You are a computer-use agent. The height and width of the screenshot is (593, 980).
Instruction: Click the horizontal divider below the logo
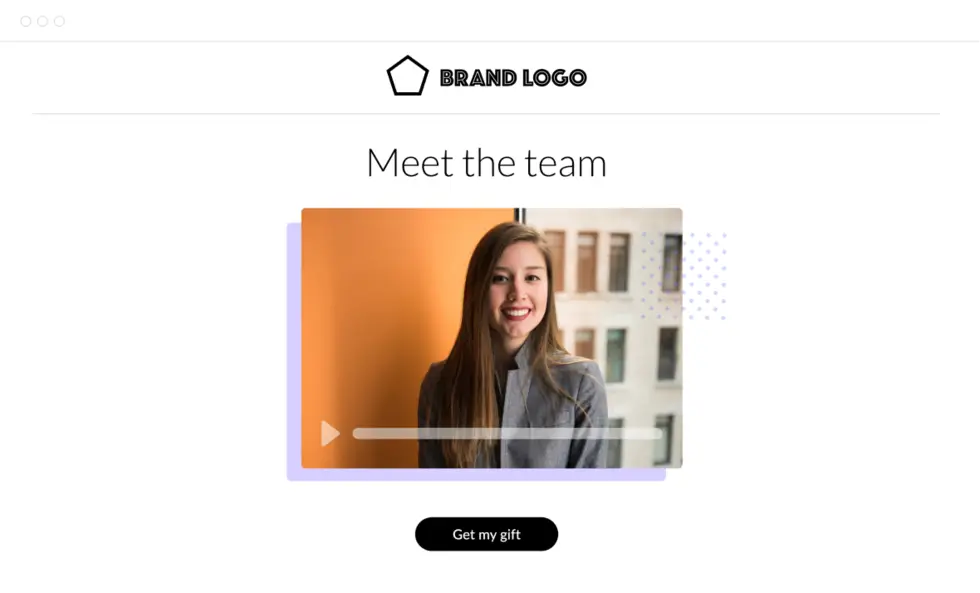[x=486, y=114]
